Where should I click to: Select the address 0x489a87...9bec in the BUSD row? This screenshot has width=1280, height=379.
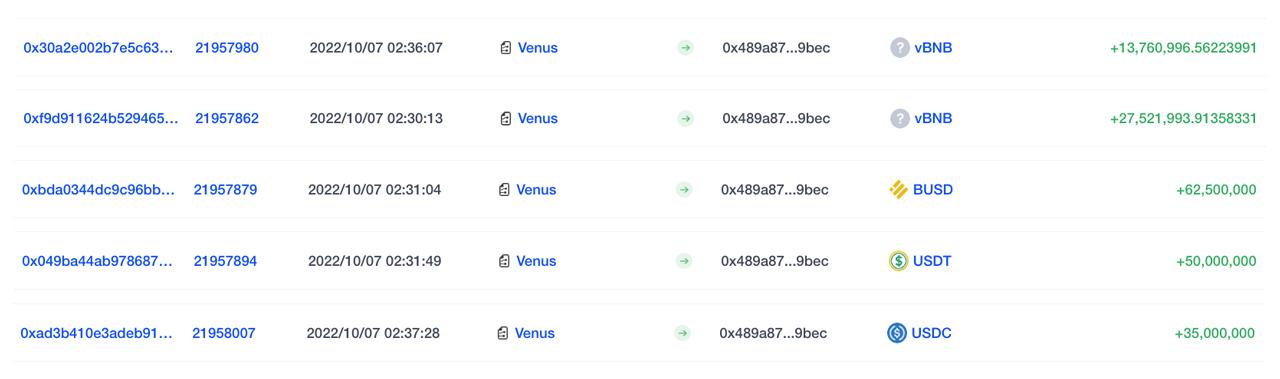click(775, 190)
